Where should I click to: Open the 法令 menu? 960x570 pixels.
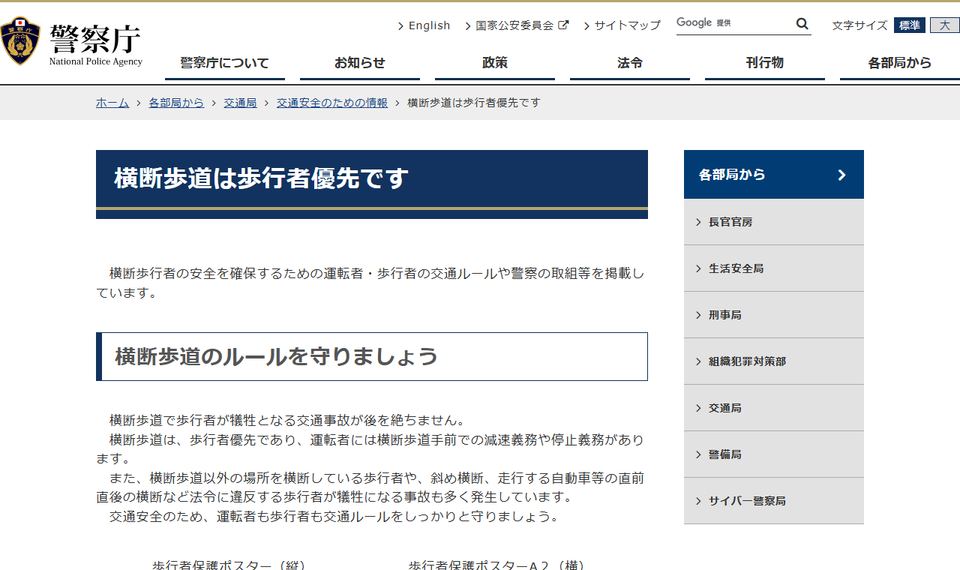point(630,63)
